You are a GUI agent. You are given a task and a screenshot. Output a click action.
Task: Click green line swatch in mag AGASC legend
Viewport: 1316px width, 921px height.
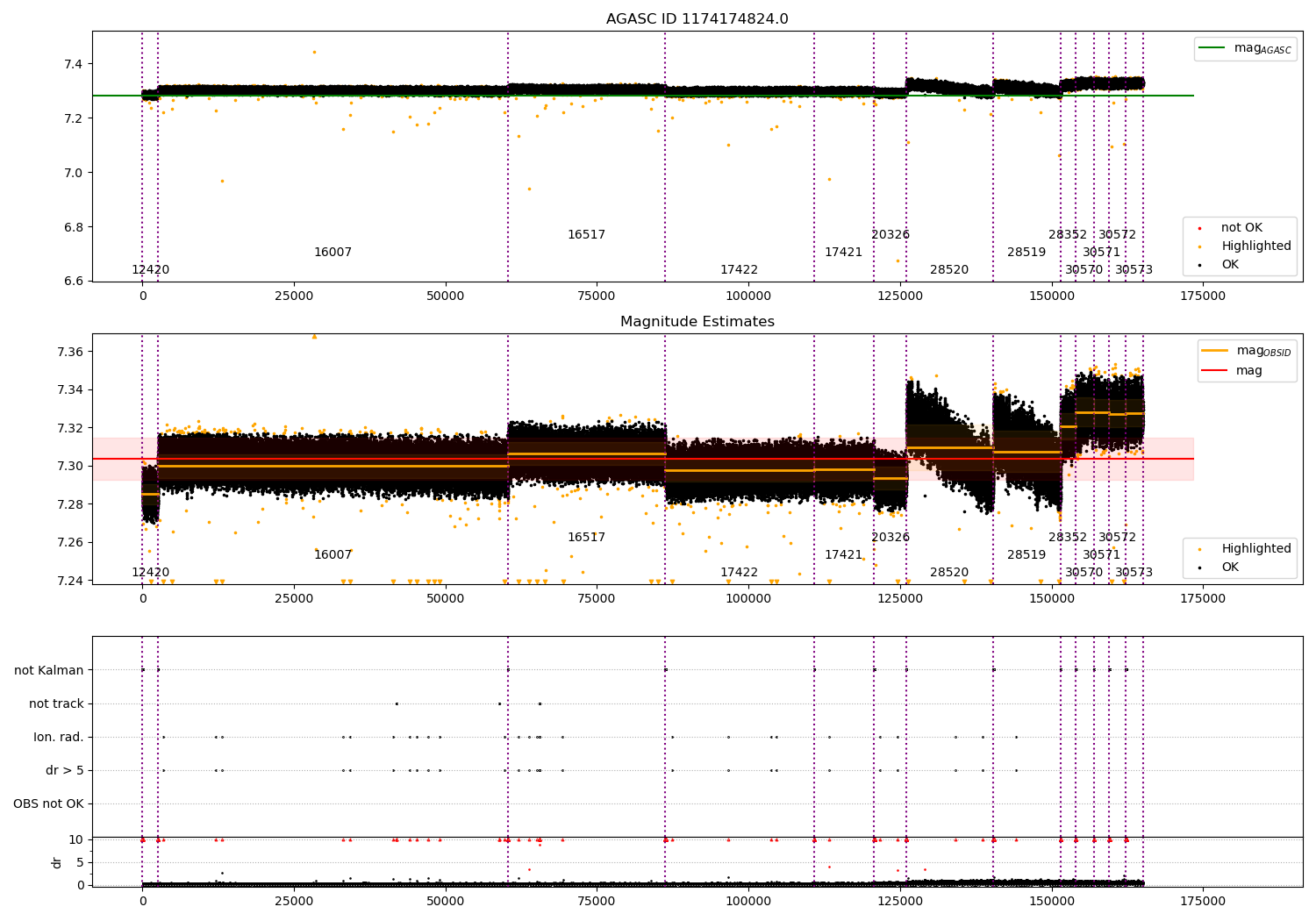pos(1212,48)
